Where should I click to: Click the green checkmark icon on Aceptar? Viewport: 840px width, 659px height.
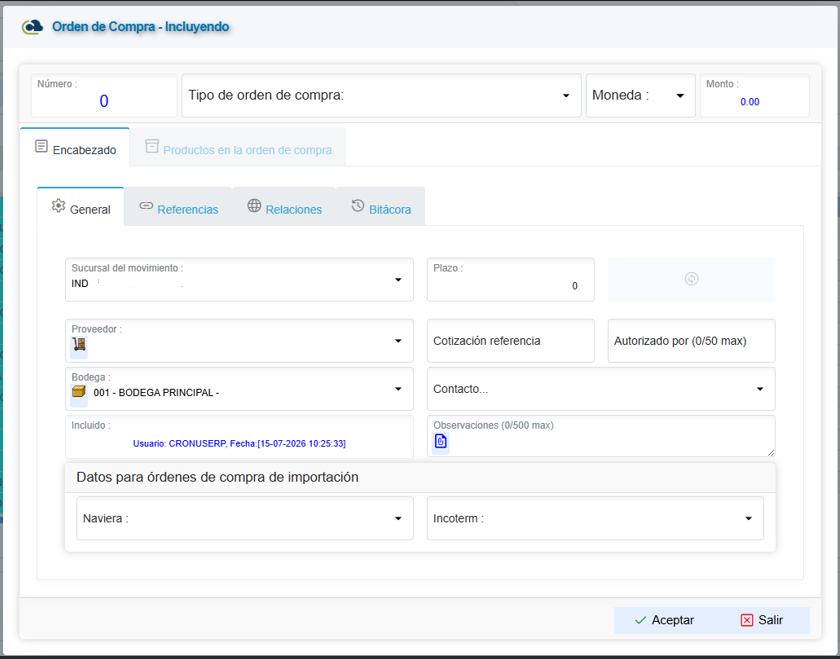pyautogui.click(x=640, y=620)
